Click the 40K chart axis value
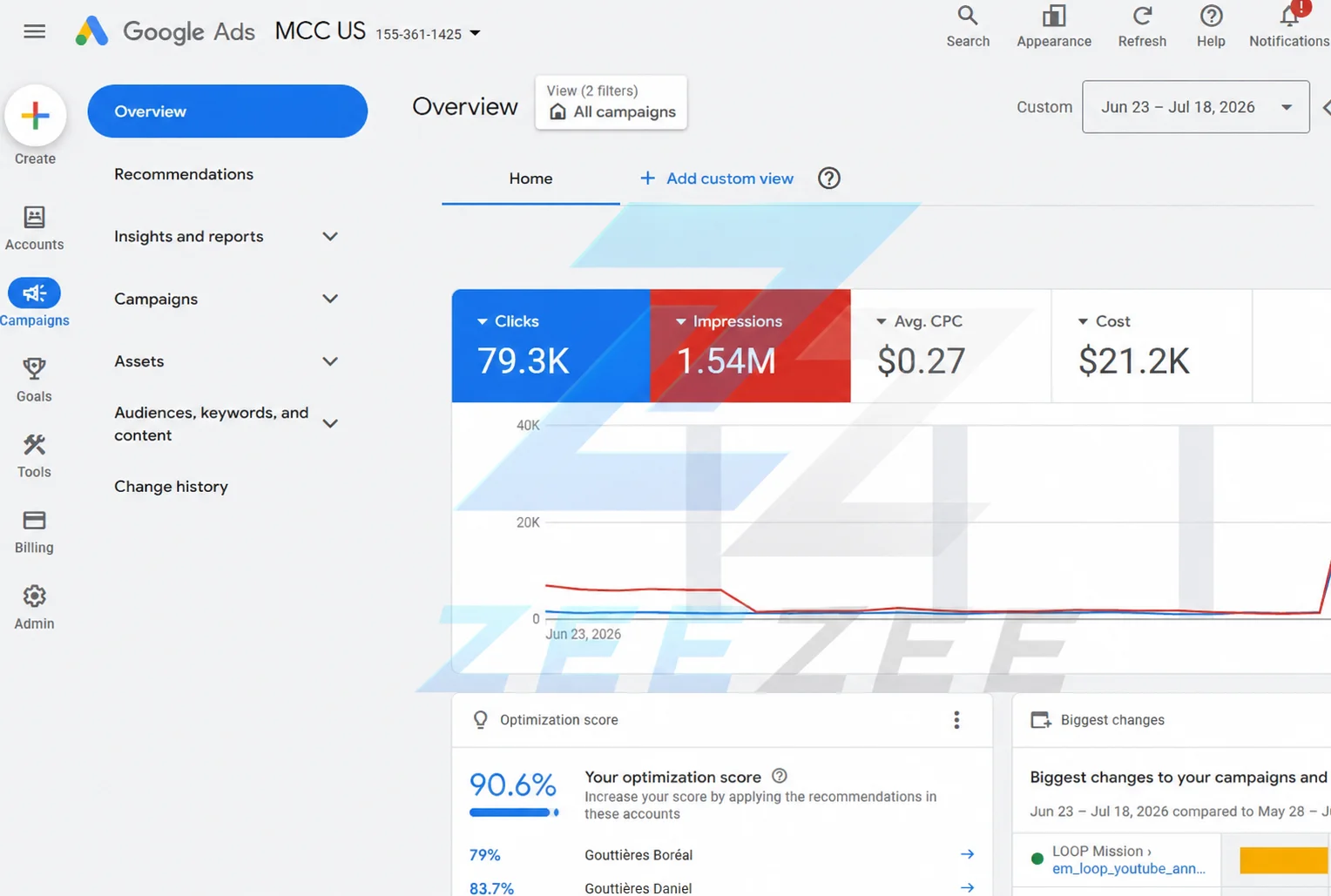This screenshot has height=896, width=1331. pos(528,425)
